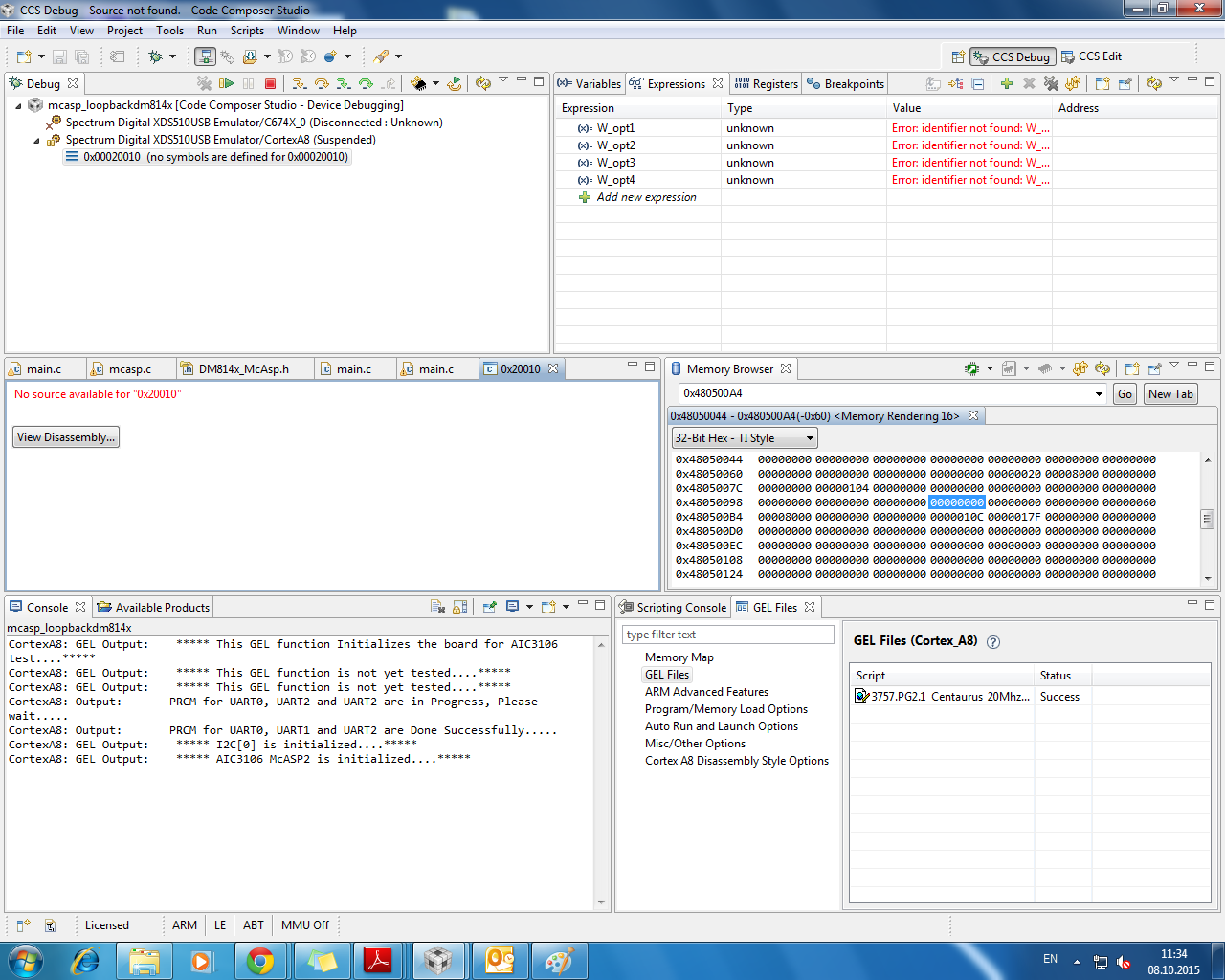Switch to the Registers tab
The image size is (1225, 980).
766,83
